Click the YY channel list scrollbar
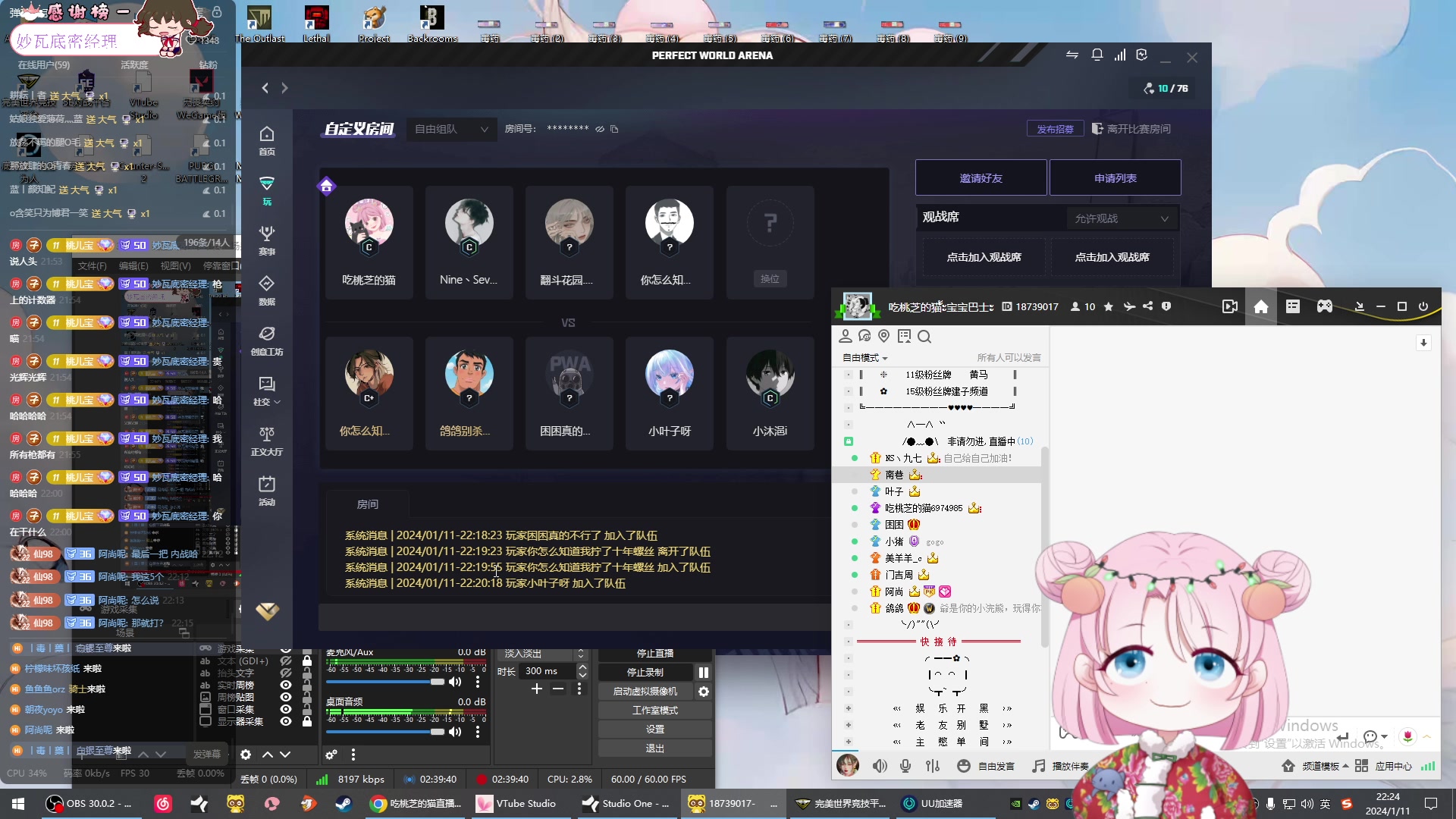The width and height of the screenshot is (1456, 819). (1045, 546)
